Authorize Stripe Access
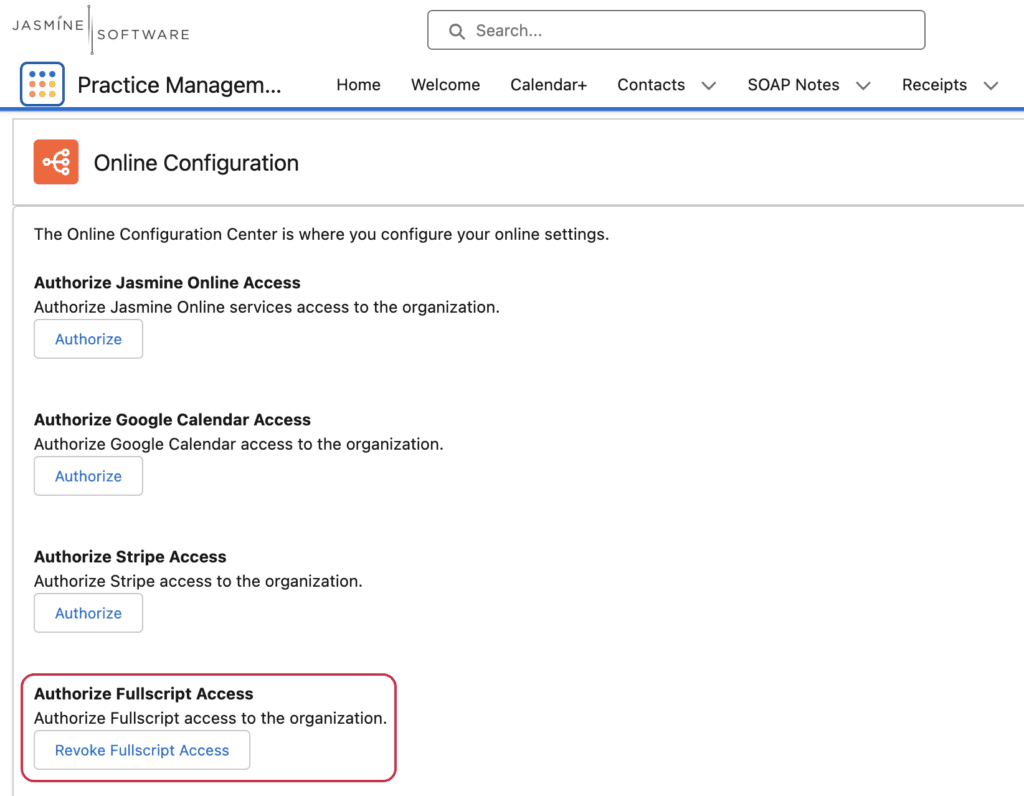This screenshot has height=796, width=1024. 88,613
